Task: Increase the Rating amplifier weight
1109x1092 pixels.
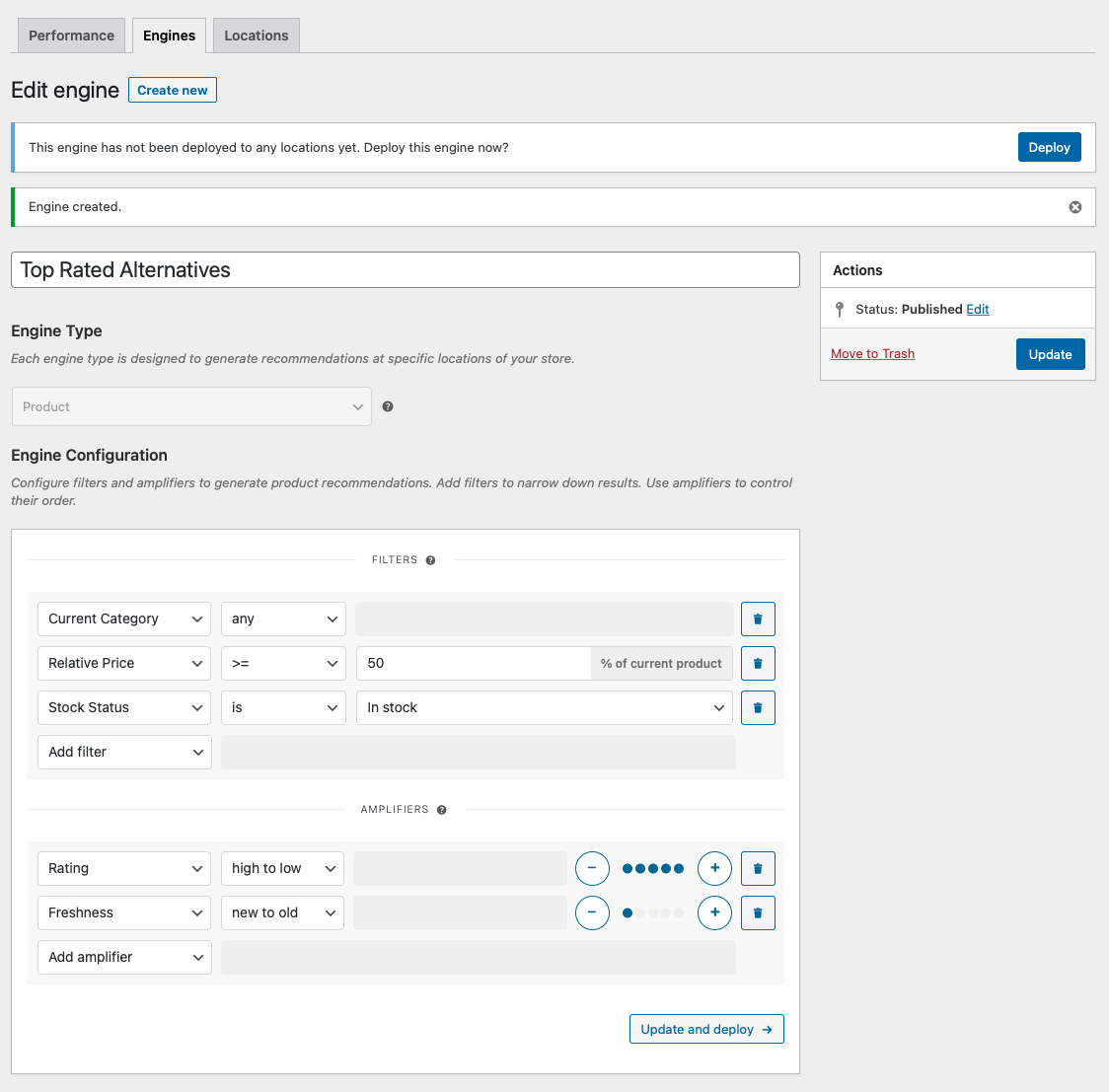Action: click(x=714, y=868)
